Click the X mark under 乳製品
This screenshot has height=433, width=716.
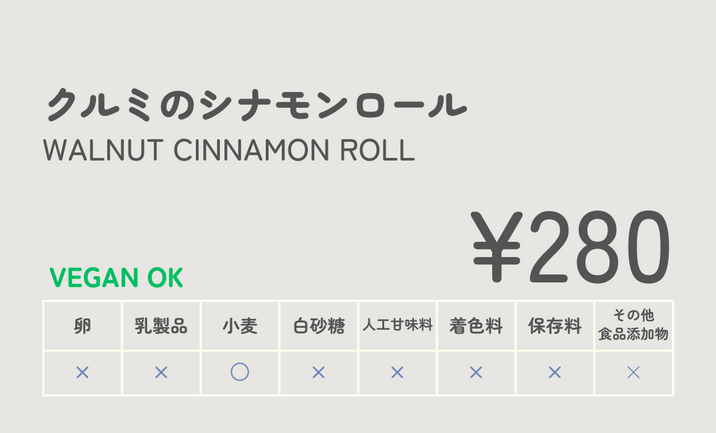pyautogui.click(x=161, y=373)
